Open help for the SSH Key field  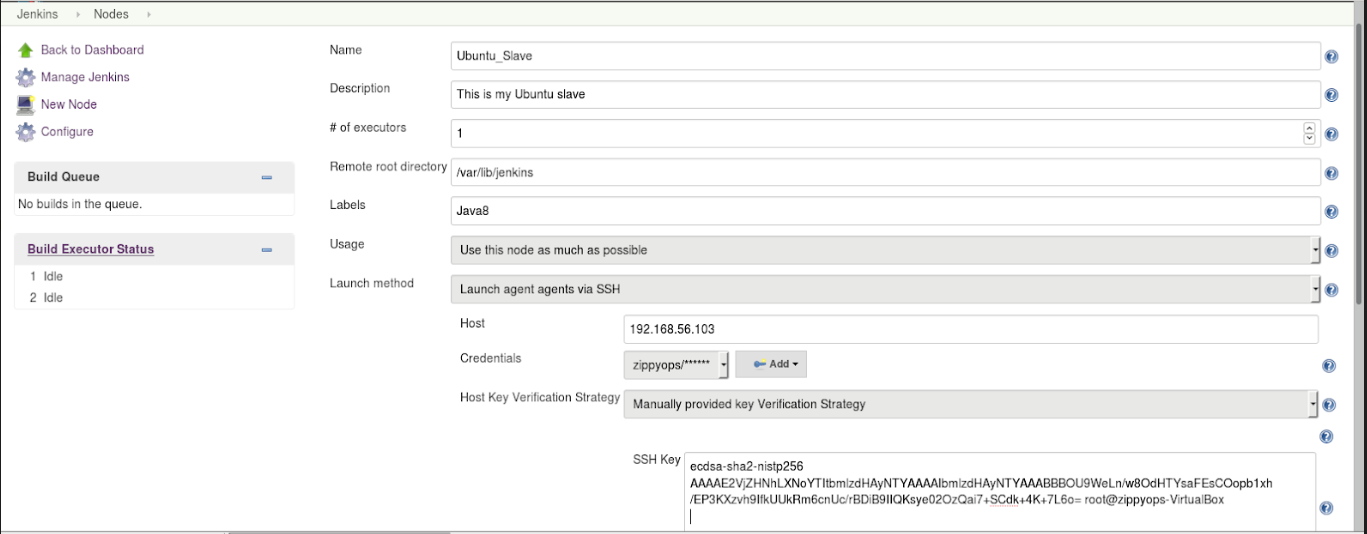click(1326, 508)
